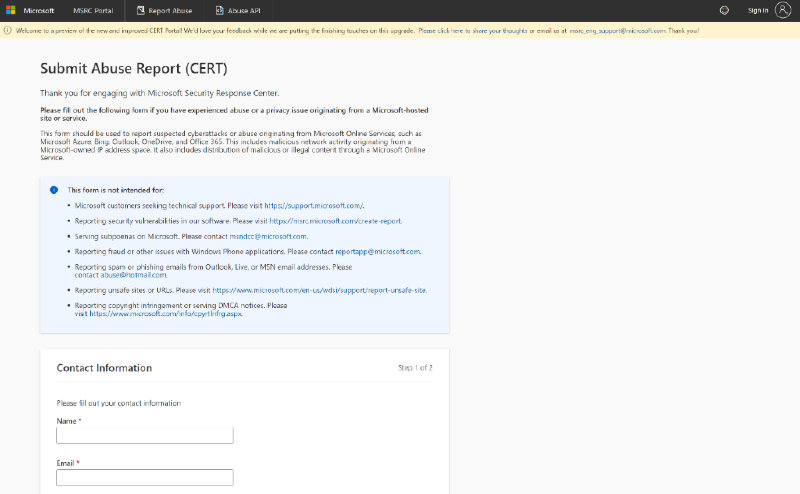The width and height of the screenshot is (800, 494).
Task: Open the Abuse API tab
Action: [x=238, y=10]
